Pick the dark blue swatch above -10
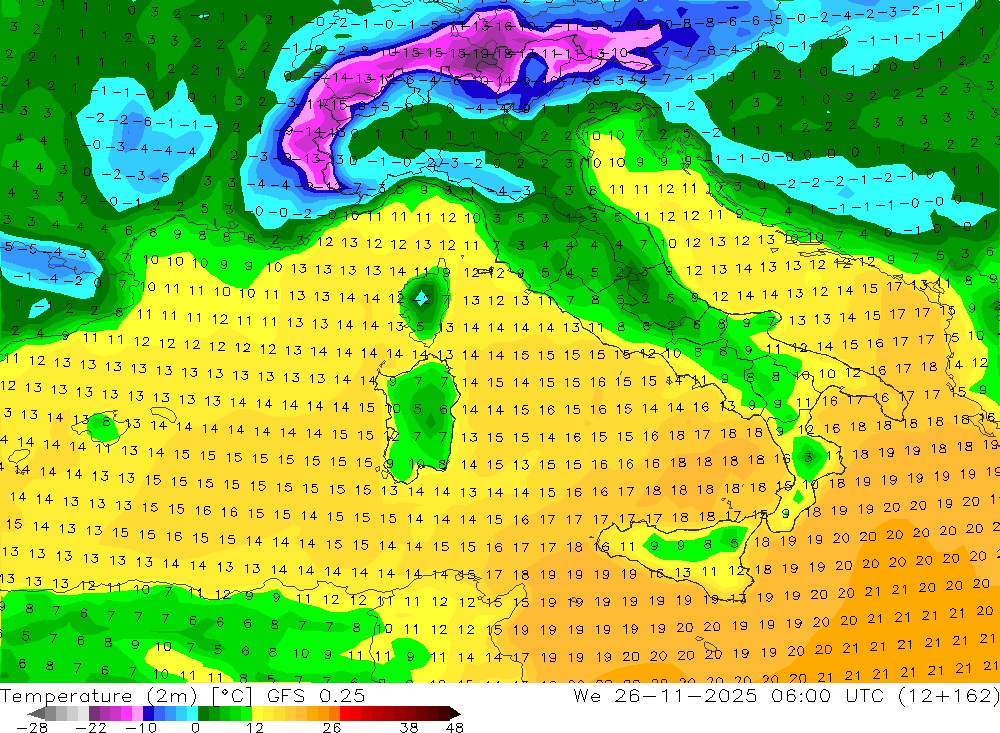The height and width of the screenshot is (733, 1000). pos(148,713)
